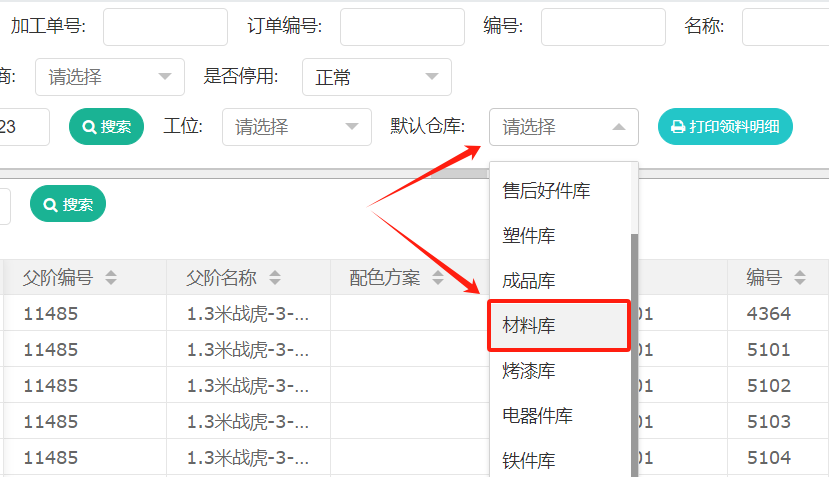Click the sort icon on 配色方案 column
The height and width of the screenshot is (477, 829).
coord(439,278)
